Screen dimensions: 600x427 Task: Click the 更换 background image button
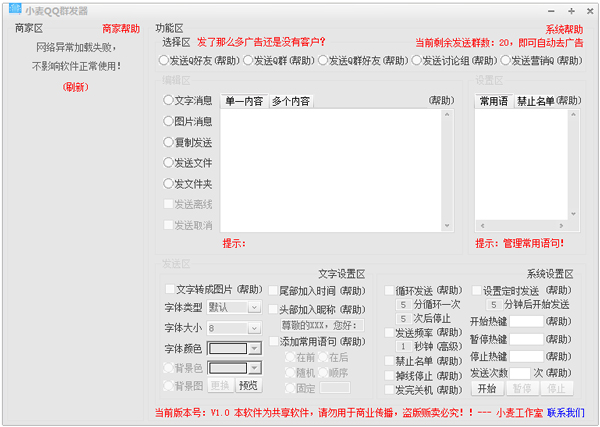tap(220, 385)
